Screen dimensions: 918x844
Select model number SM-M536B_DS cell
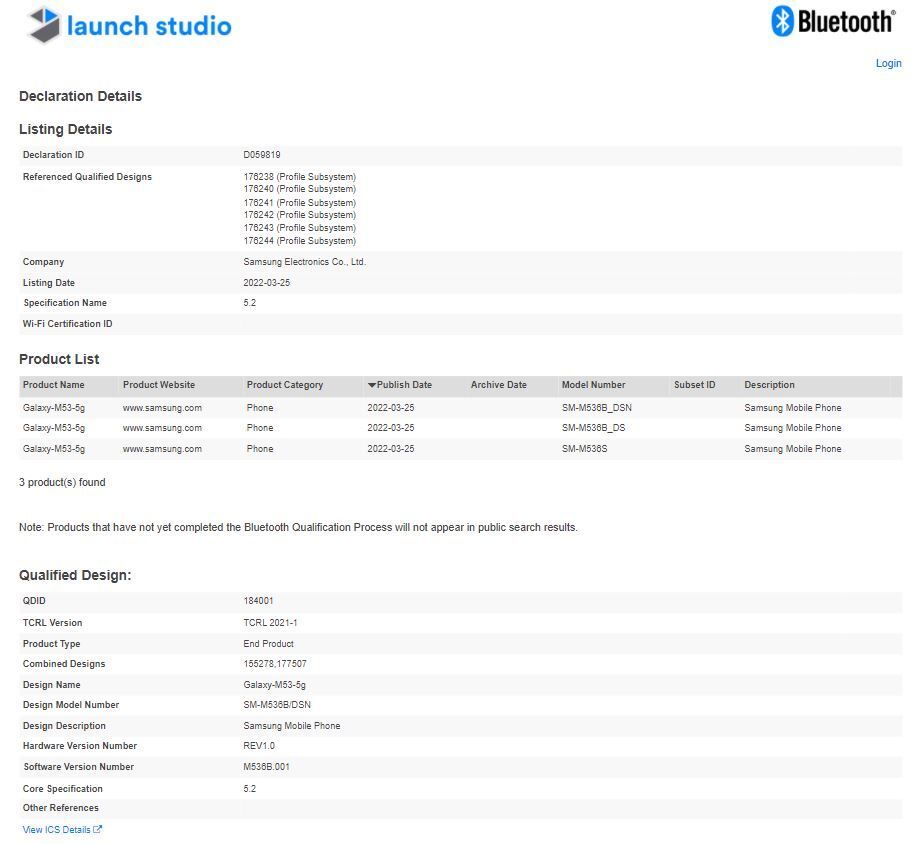pos(593,428)
